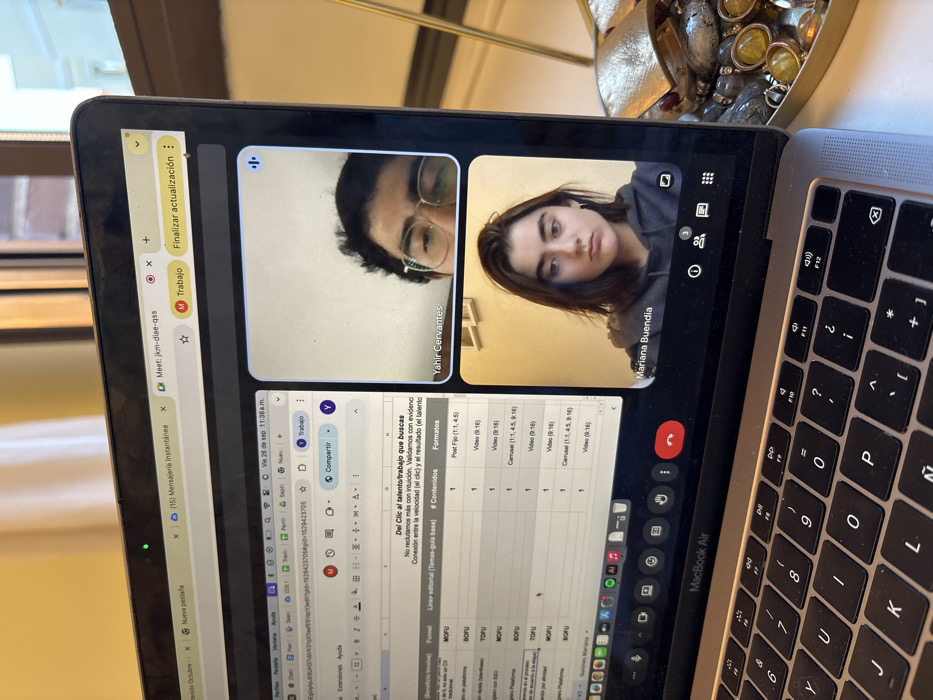Click Finalizar actualización button
Image resolution: width=933 pixels, height=700 pixels.
(171, 202)
